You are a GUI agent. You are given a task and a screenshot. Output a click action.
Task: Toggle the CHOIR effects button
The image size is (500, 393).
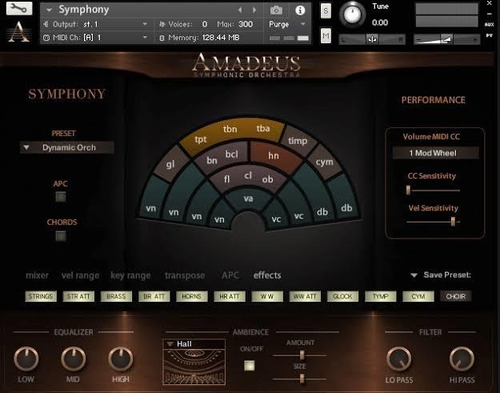click(455, 296)
